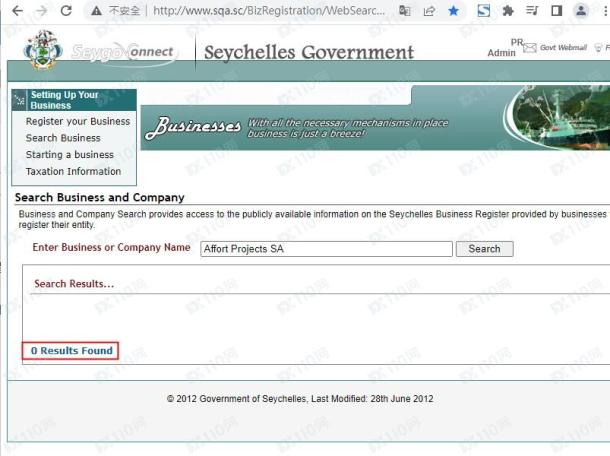Click the Seychelles Government title
The width and height of the screenshot is (610, 456).
point(309,53)
